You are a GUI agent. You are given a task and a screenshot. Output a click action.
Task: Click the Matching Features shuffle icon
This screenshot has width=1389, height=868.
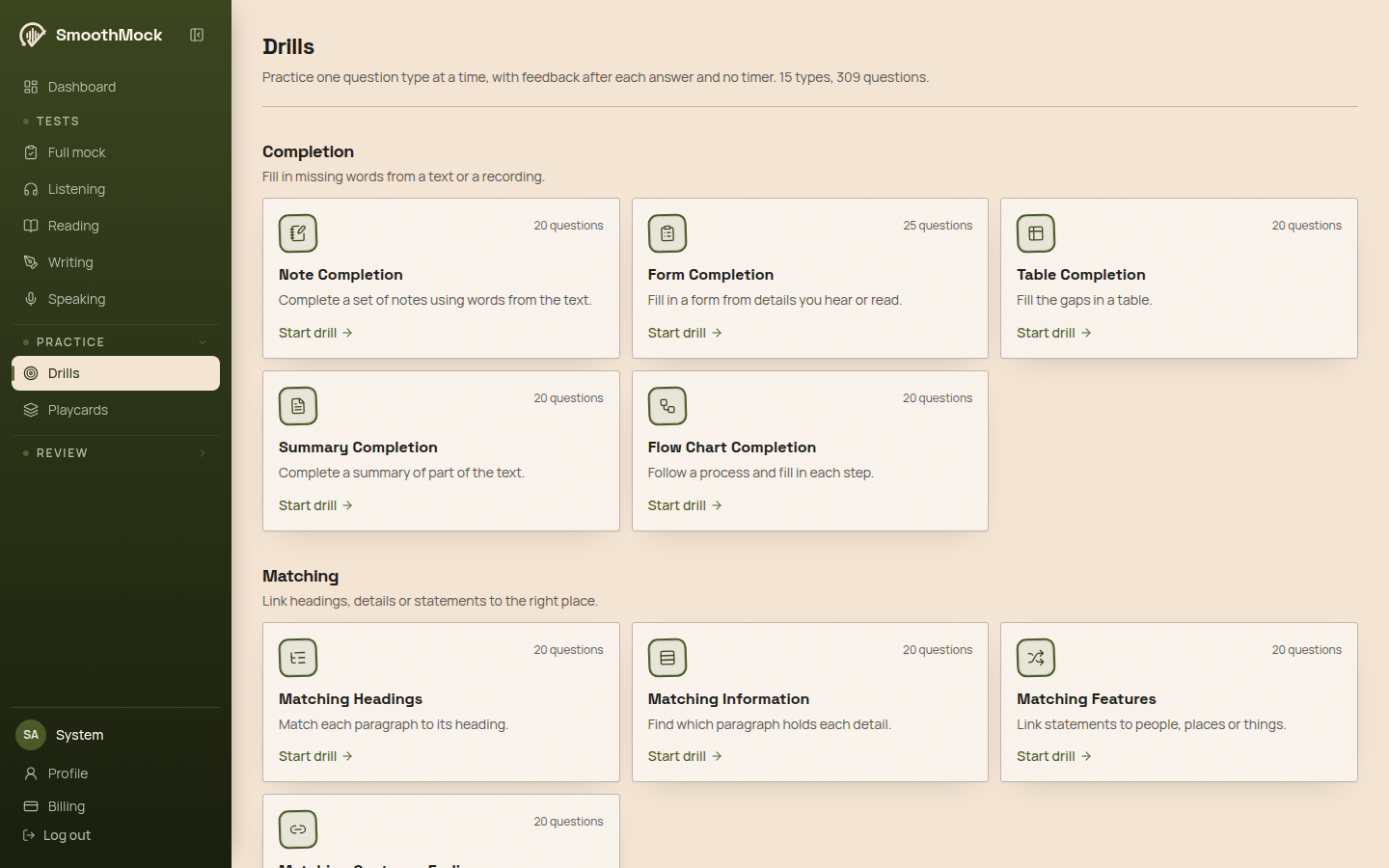1036,658
